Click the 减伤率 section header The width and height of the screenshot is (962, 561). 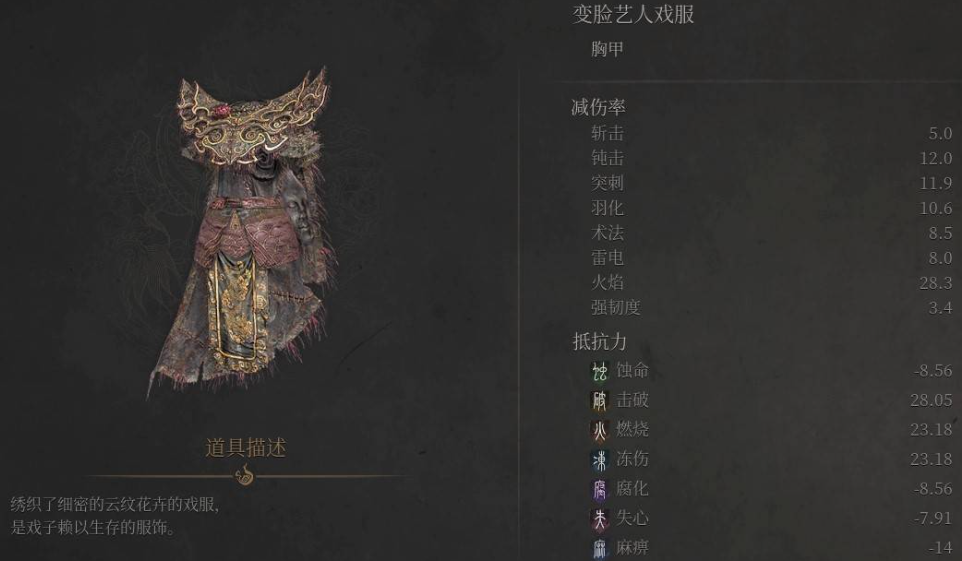598,107
